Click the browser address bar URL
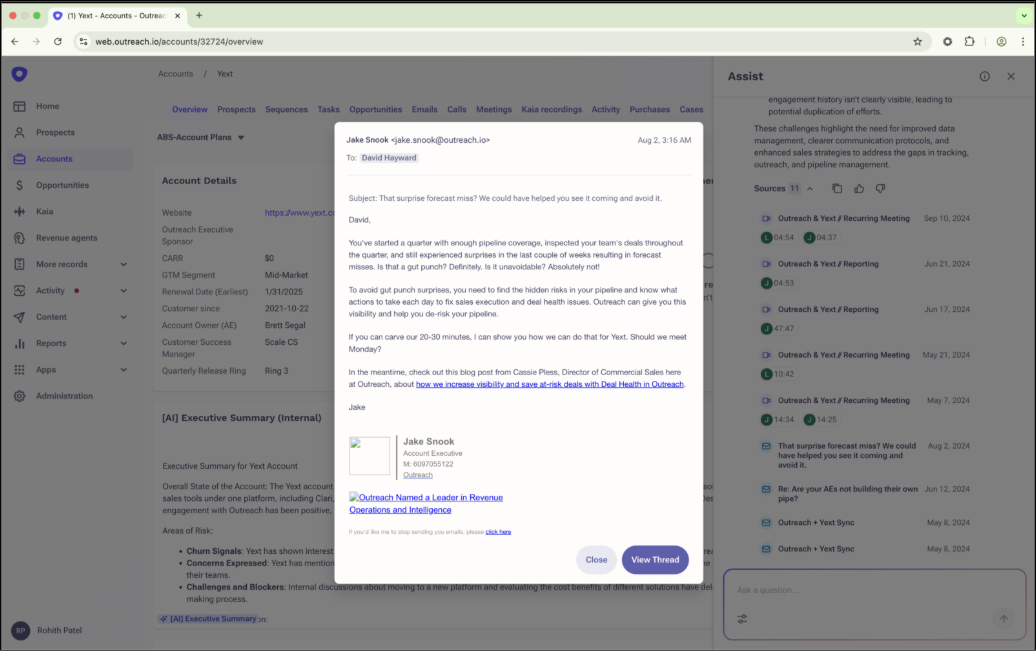 pyautogui.click(x=179, y=42)
